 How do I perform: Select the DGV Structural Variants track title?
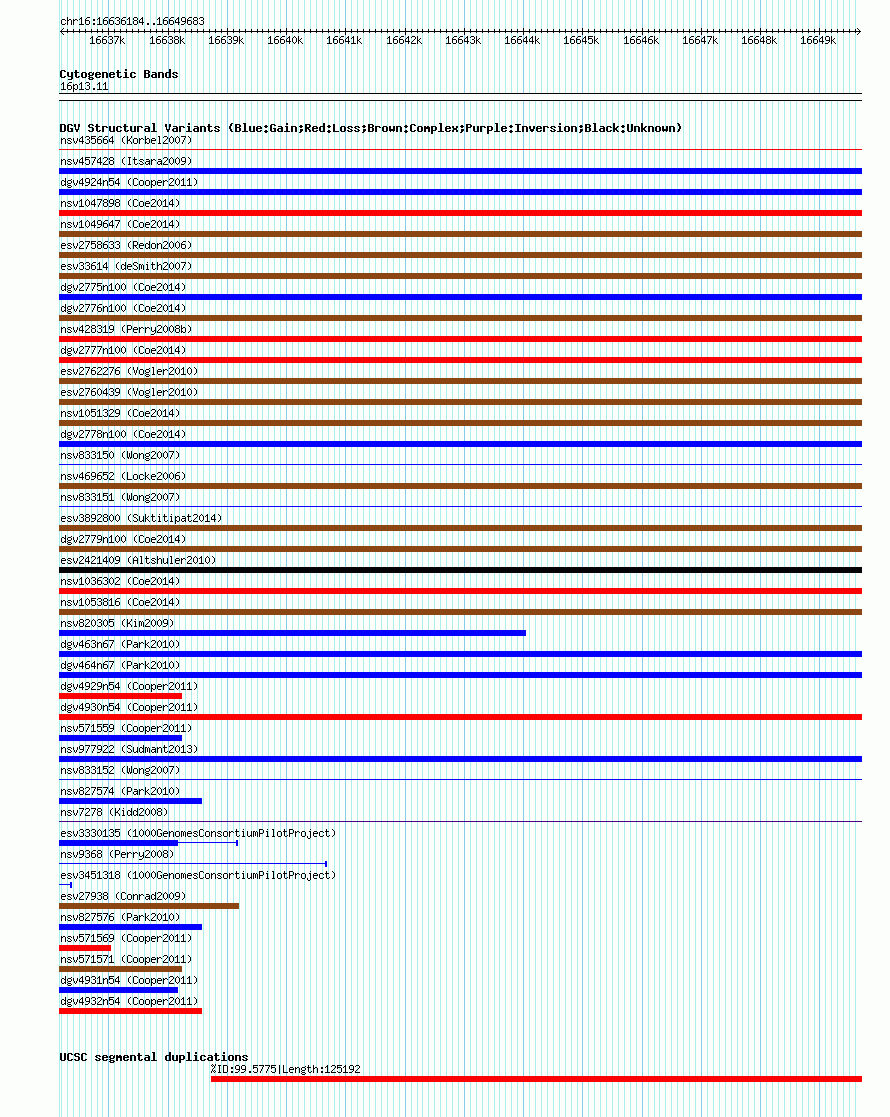point(371,128)
